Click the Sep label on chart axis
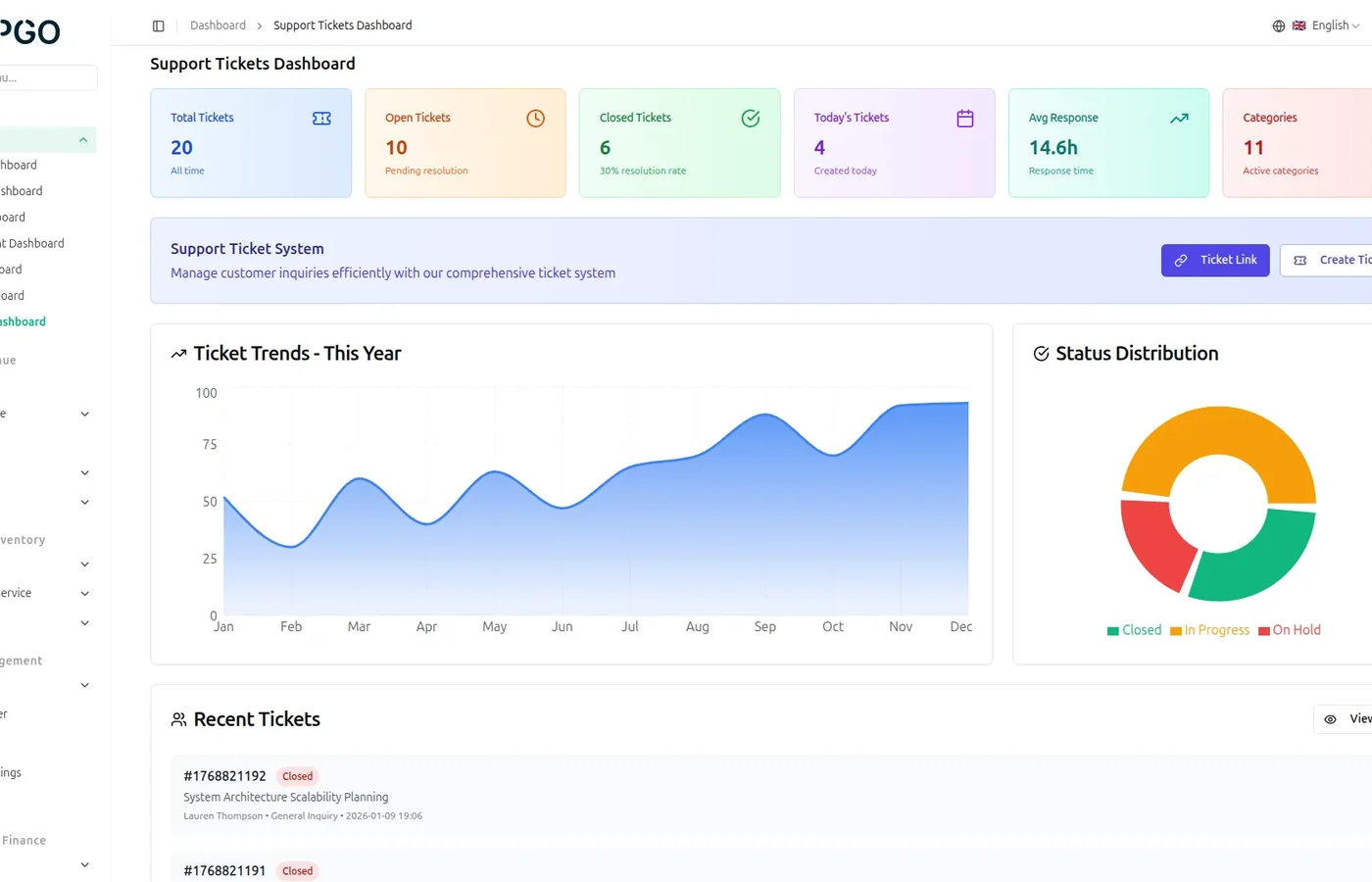The image size is (1372, 882). pyautogui.click(x=765, y=627)
